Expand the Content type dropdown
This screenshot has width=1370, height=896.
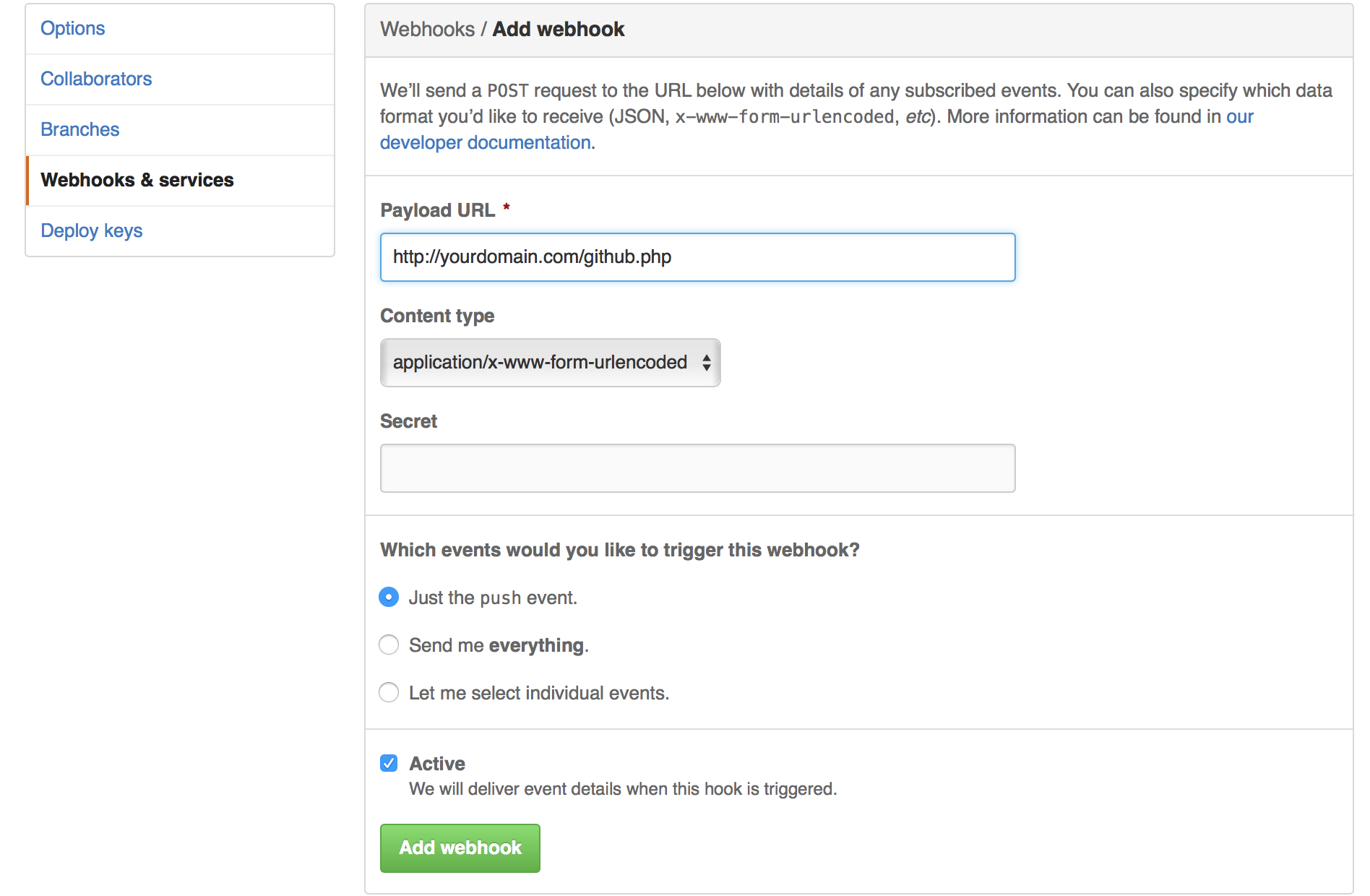click(x=550, y=363)
